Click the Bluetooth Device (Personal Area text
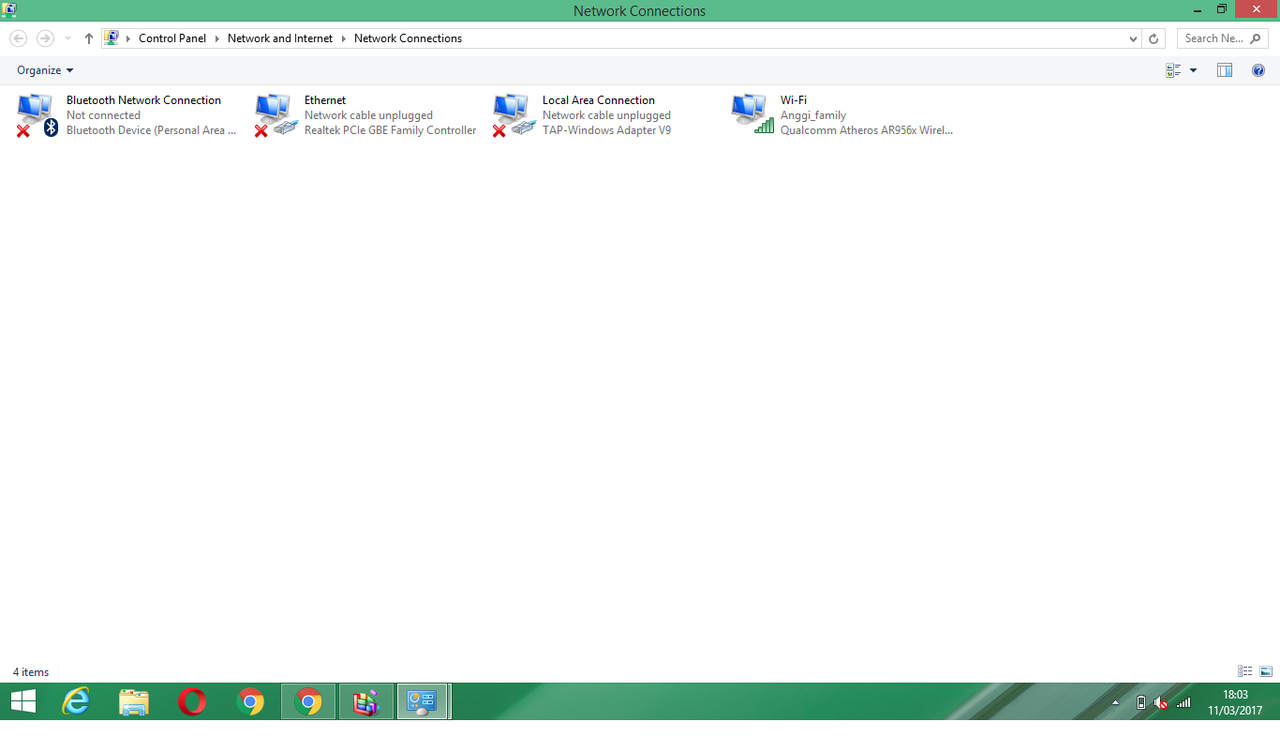Viewport: 1280px width, 737px height. tap(151, 130)
